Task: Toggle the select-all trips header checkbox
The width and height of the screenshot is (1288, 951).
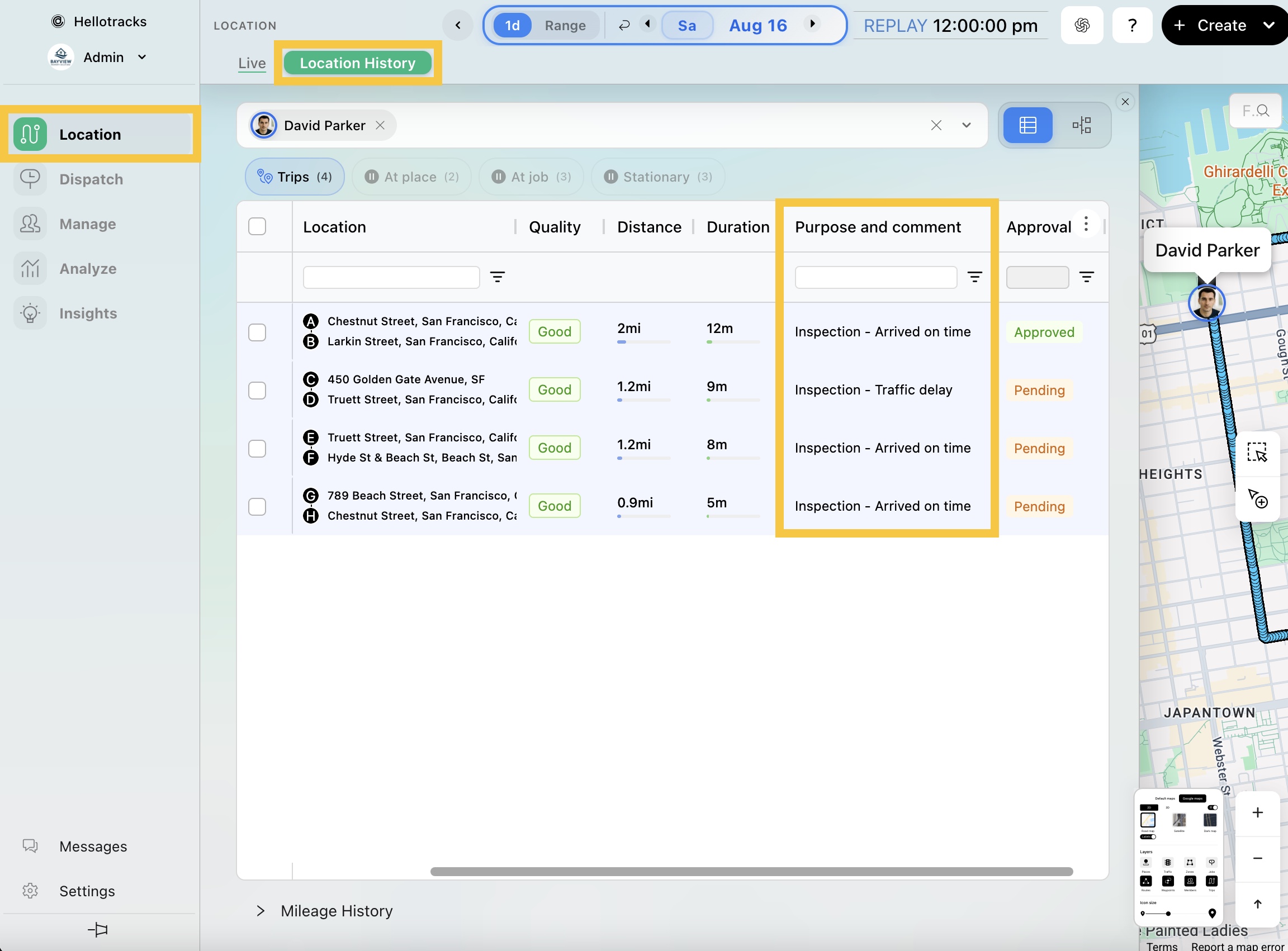Action: point(257,226)
